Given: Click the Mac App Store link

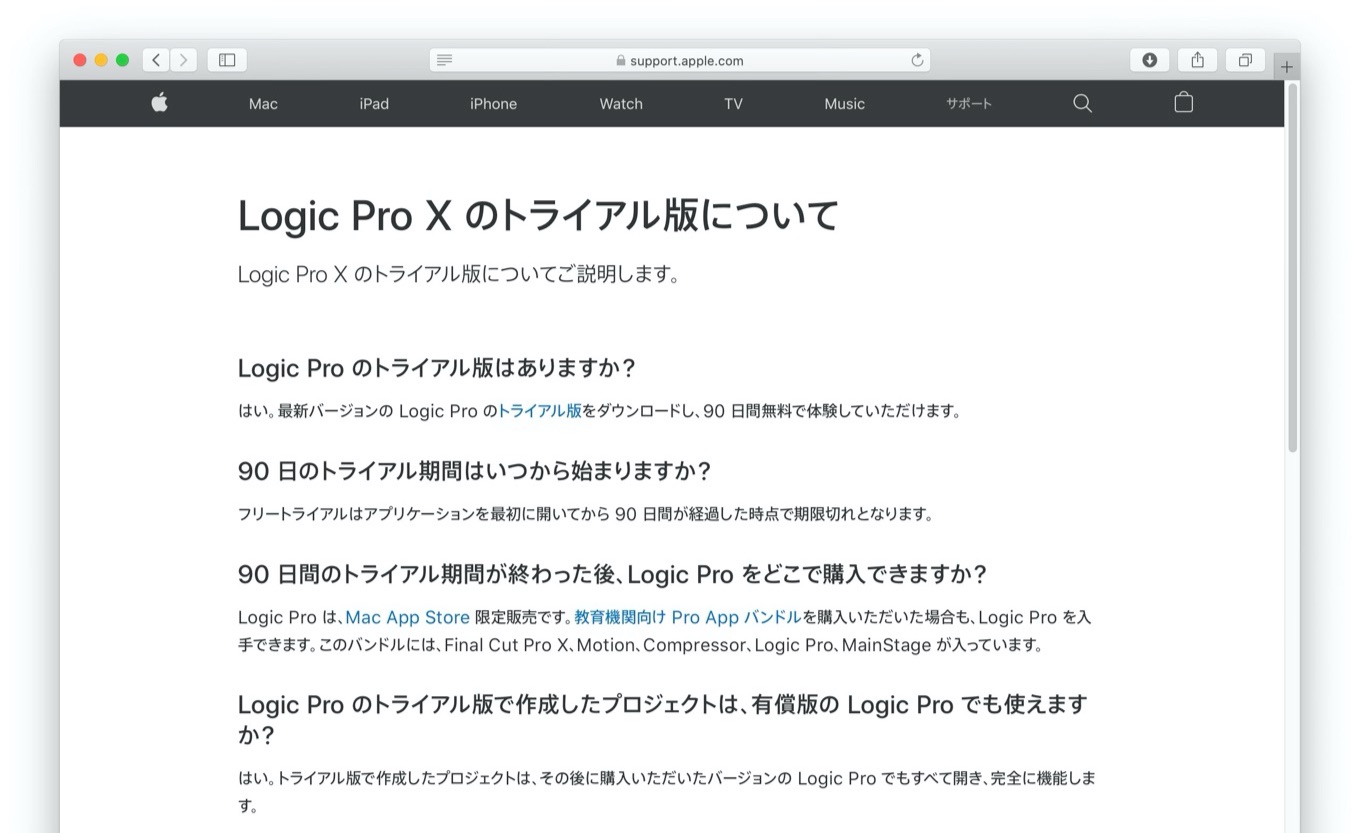Looking at the screenshot, I should pyautogui.click(x=407, y=617).
